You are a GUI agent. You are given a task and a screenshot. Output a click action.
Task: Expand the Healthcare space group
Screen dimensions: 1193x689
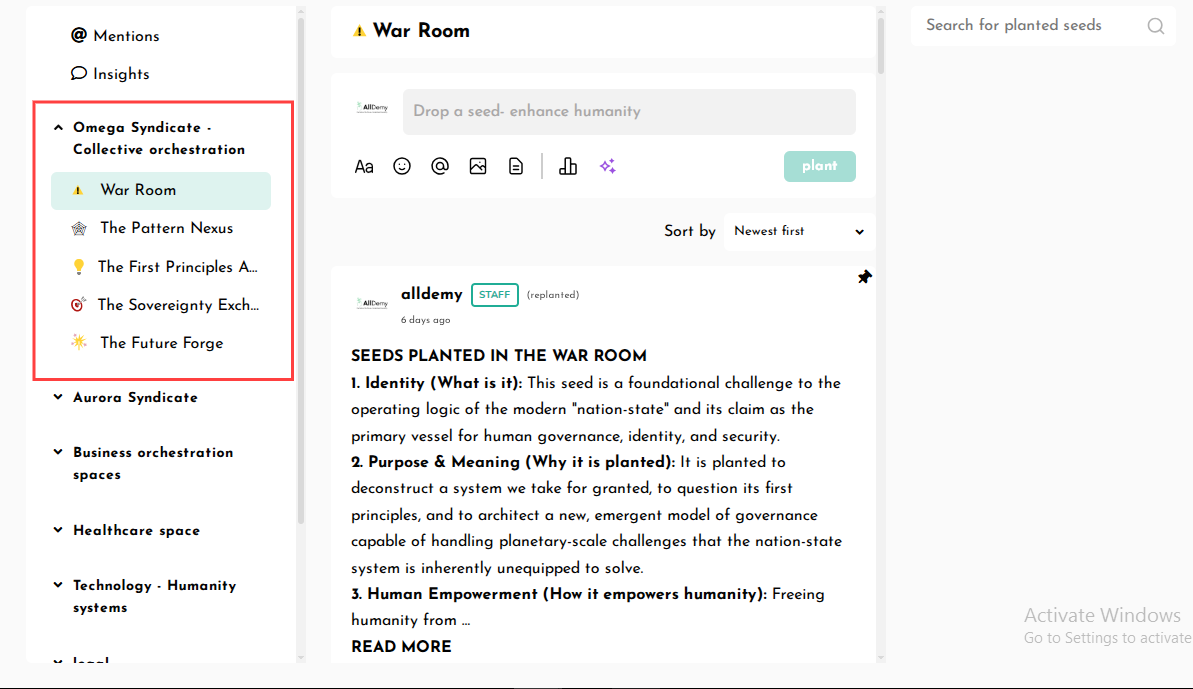[58, 530]
